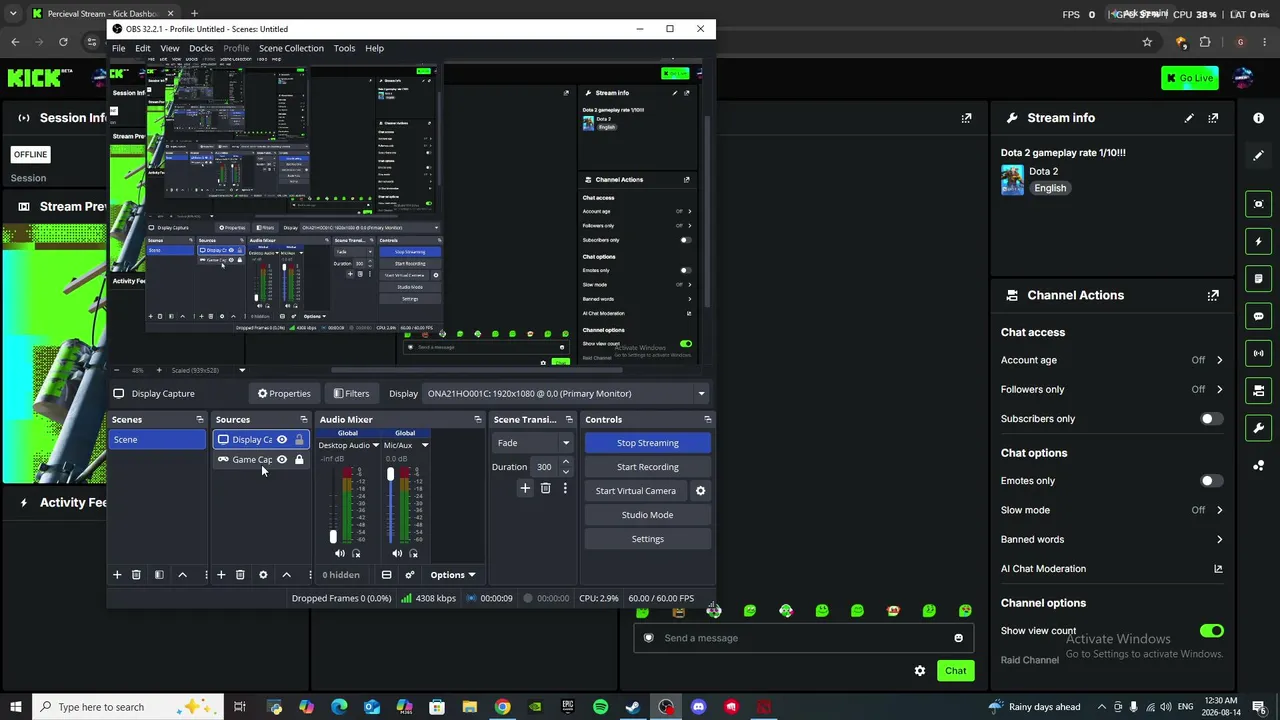Open the chat bubble icon in the Kick sidebar
Image resolution: width=1280 pixels, height=720 pixels.
coord(1259,316)
